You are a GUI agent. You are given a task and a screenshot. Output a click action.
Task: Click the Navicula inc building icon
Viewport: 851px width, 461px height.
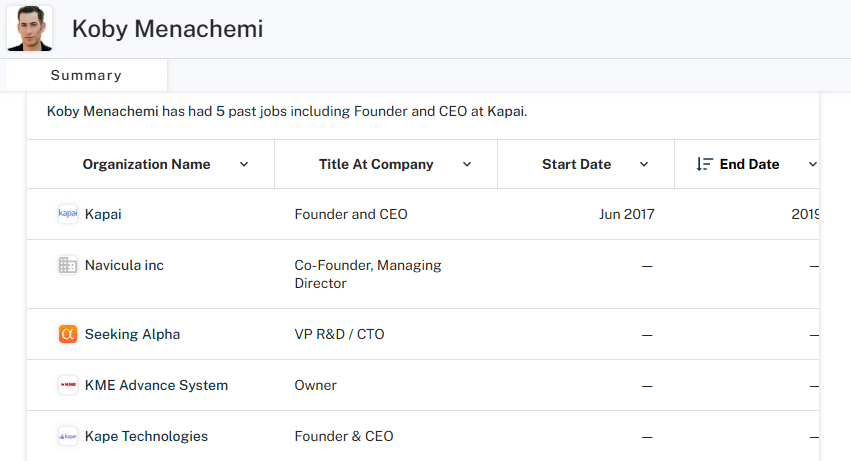click(68, 265)
